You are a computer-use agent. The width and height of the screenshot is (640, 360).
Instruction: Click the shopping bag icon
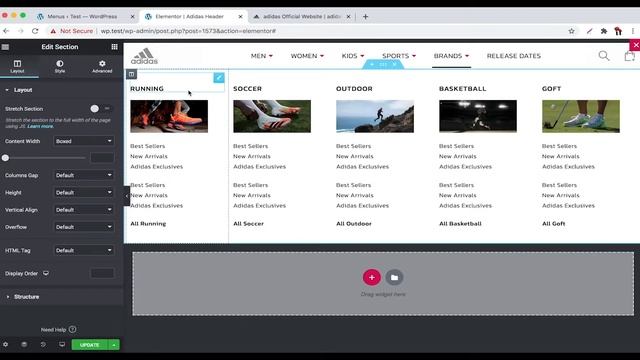pyautogui.click(x=629, y=56)
